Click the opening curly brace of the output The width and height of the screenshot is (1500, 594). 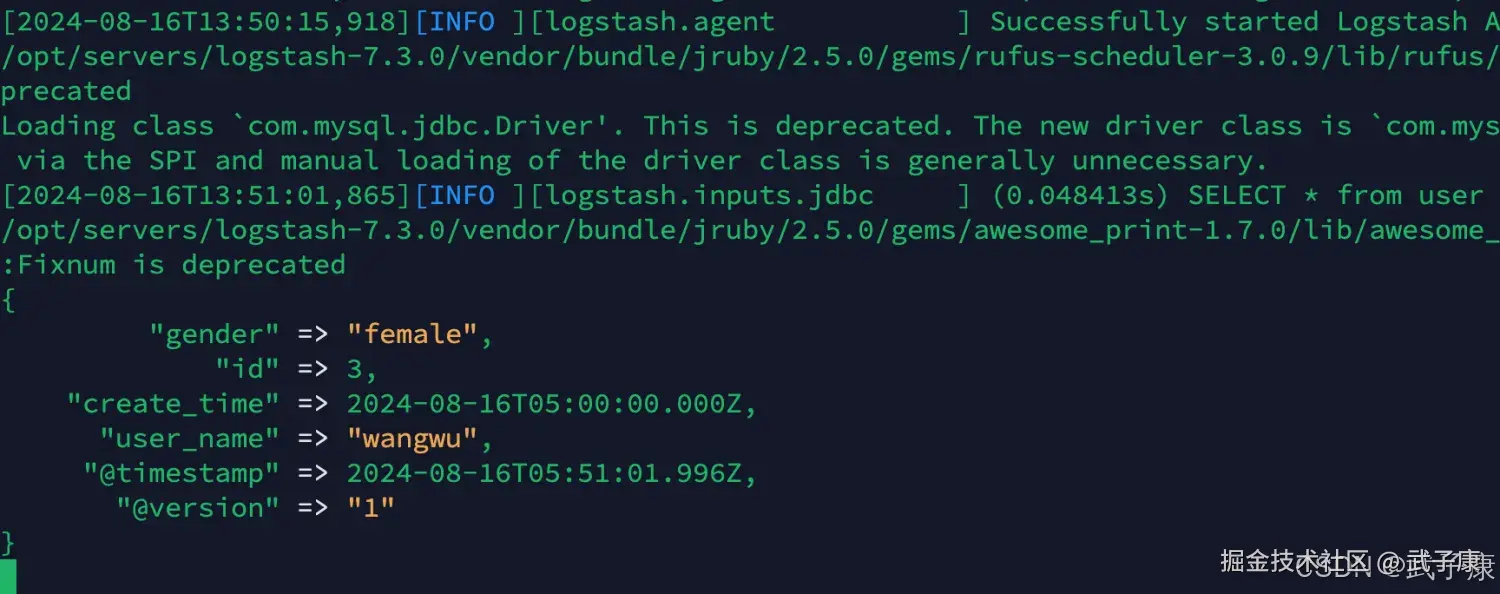pos(8,300)
